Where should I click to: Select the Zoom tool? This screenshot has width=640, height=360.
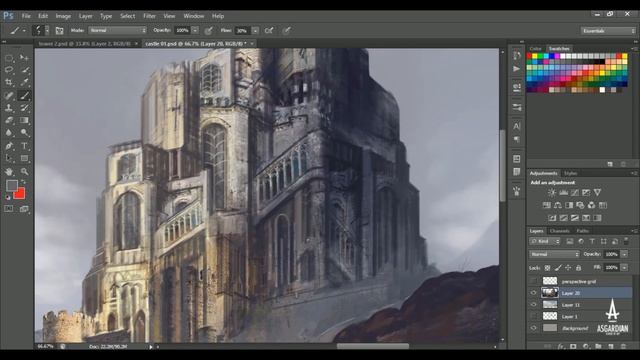coord(24,171)
